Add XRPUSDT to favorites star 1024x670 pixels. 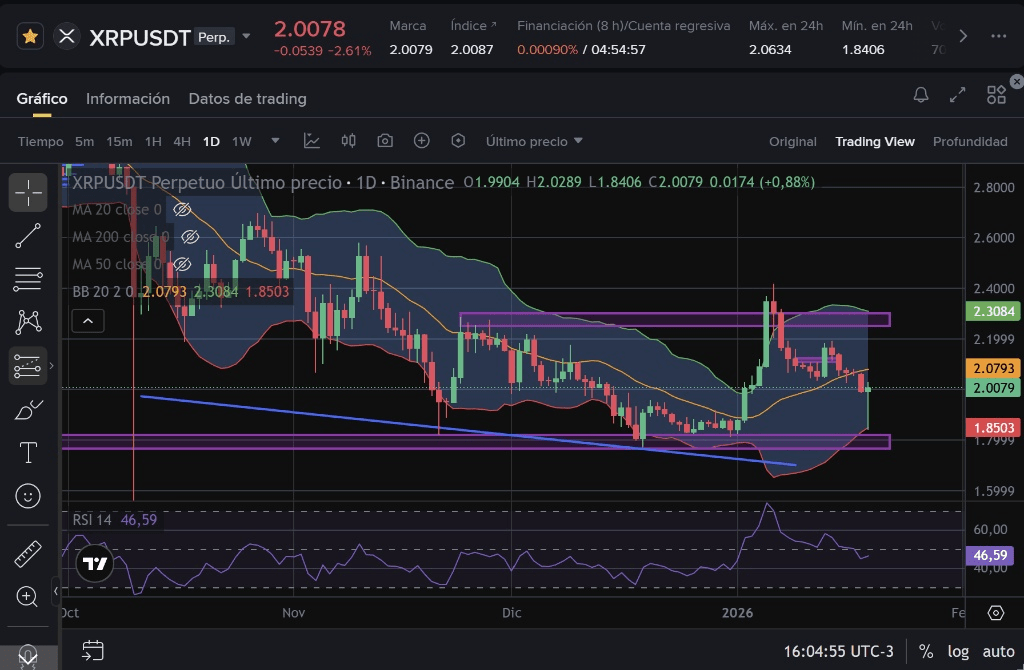point(31,37)
